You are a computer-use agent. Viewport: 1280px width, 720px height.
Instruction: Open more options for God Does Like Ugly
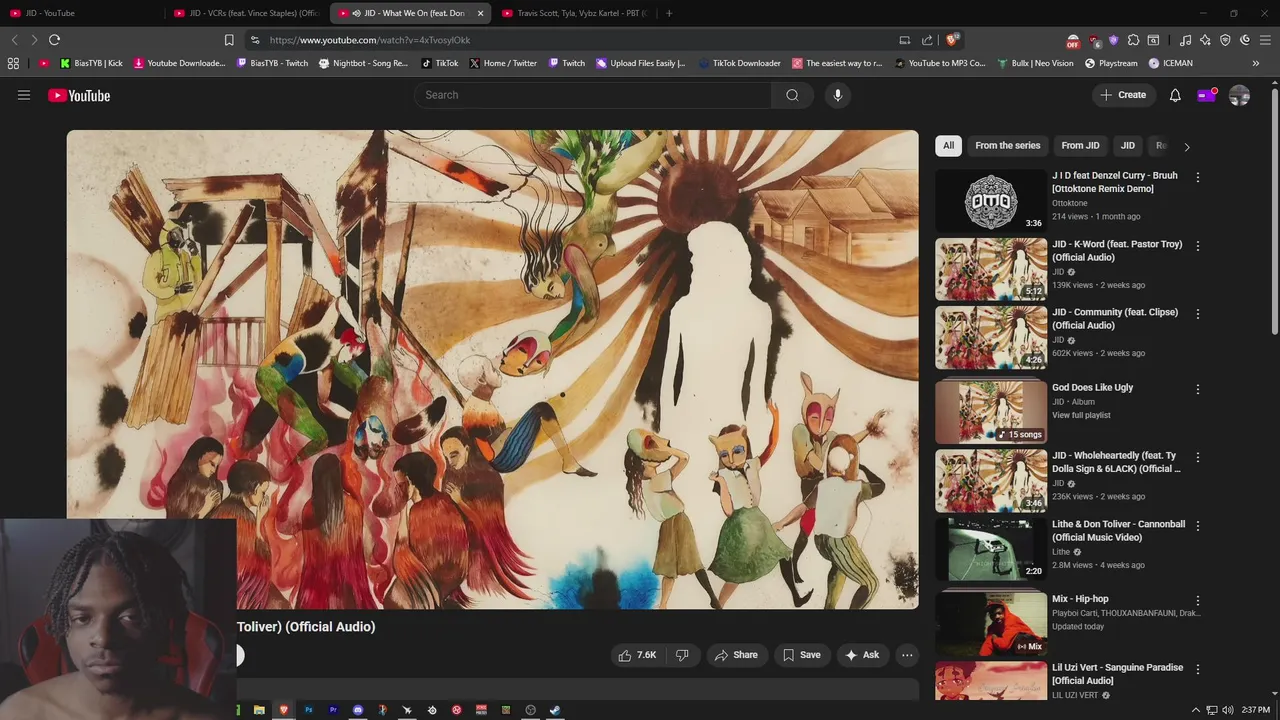[x=1197, y=389]
